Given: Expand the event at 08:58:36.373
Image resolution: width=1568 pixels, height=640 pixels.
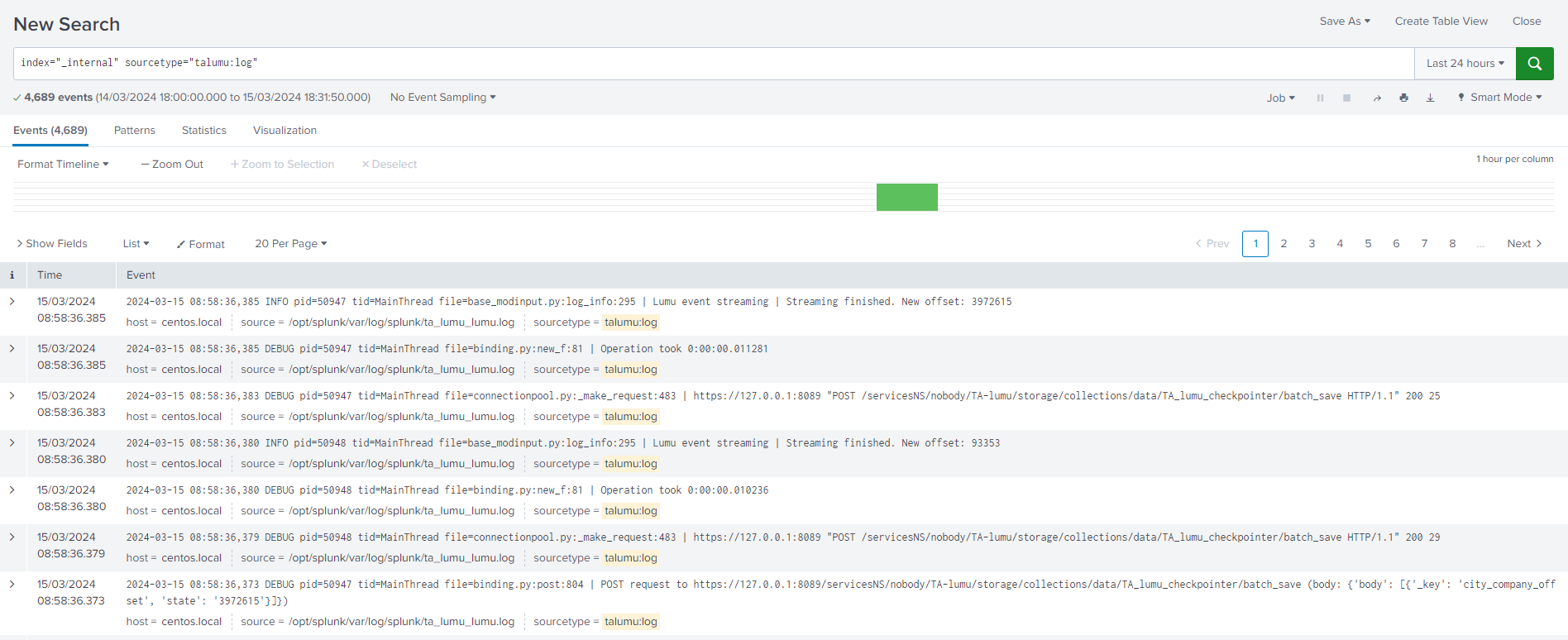Looking at the screenshot, I should [12, 585].
